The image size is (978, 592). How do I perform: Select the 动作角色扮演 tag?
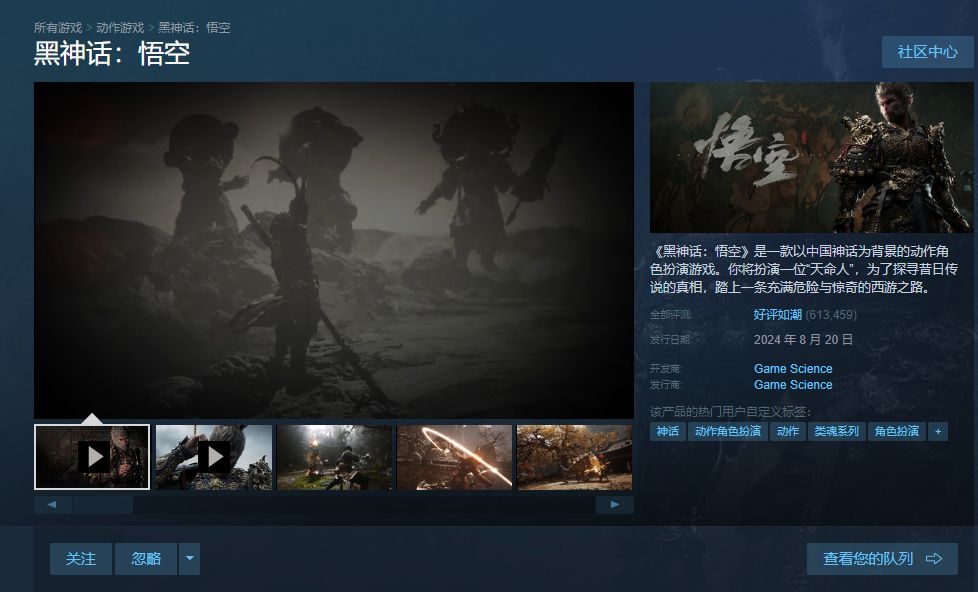pos(727,431)
